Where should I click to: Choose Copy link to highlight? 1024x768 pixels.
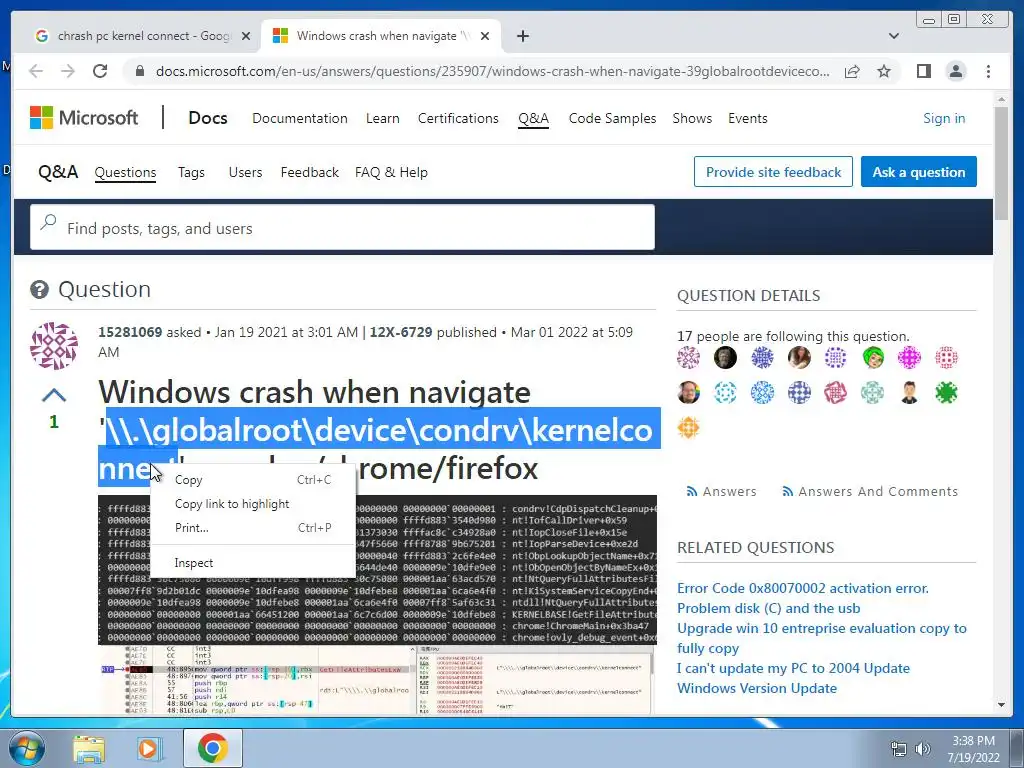click(253, 504)
